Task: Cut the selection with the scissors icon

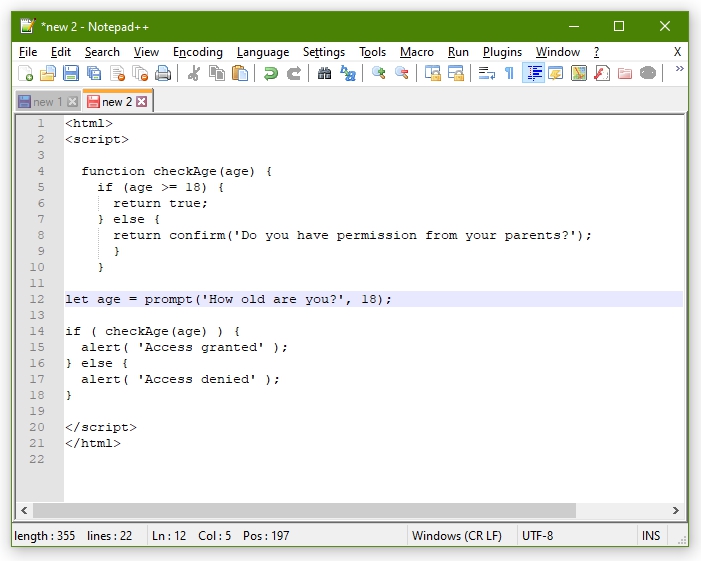Action: point(194,73)
